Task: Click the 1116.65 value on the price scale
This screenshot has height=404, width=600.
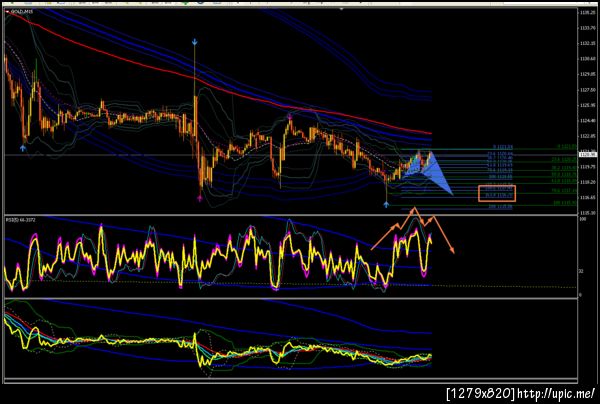Action: [x=587, y=197]
